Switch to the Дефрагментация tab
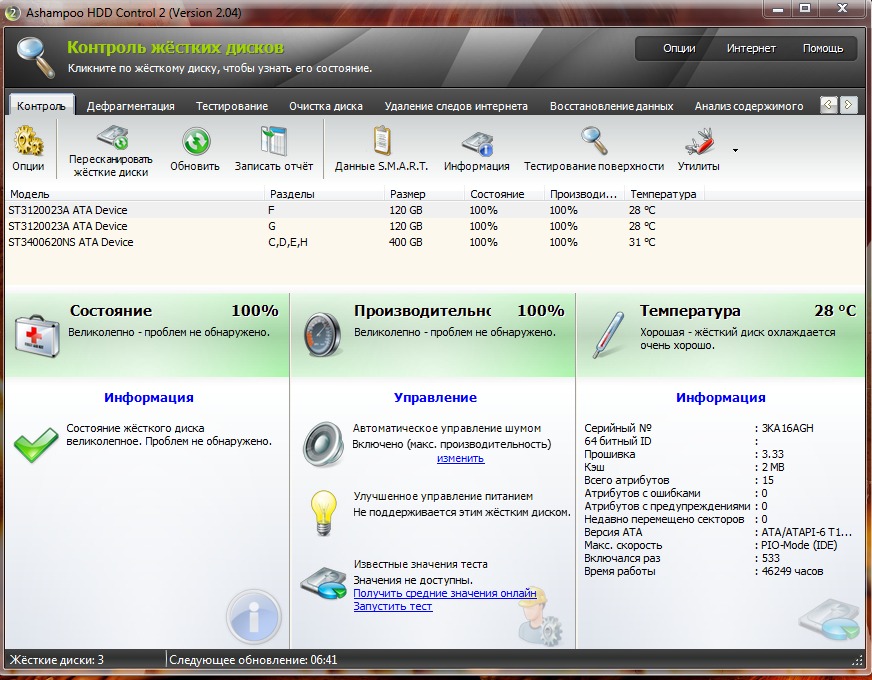Screen dimensions: 872x680 130,106
